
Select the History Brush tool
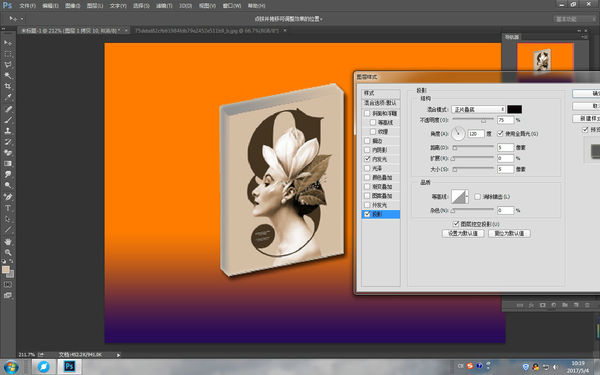pos(8,142)
